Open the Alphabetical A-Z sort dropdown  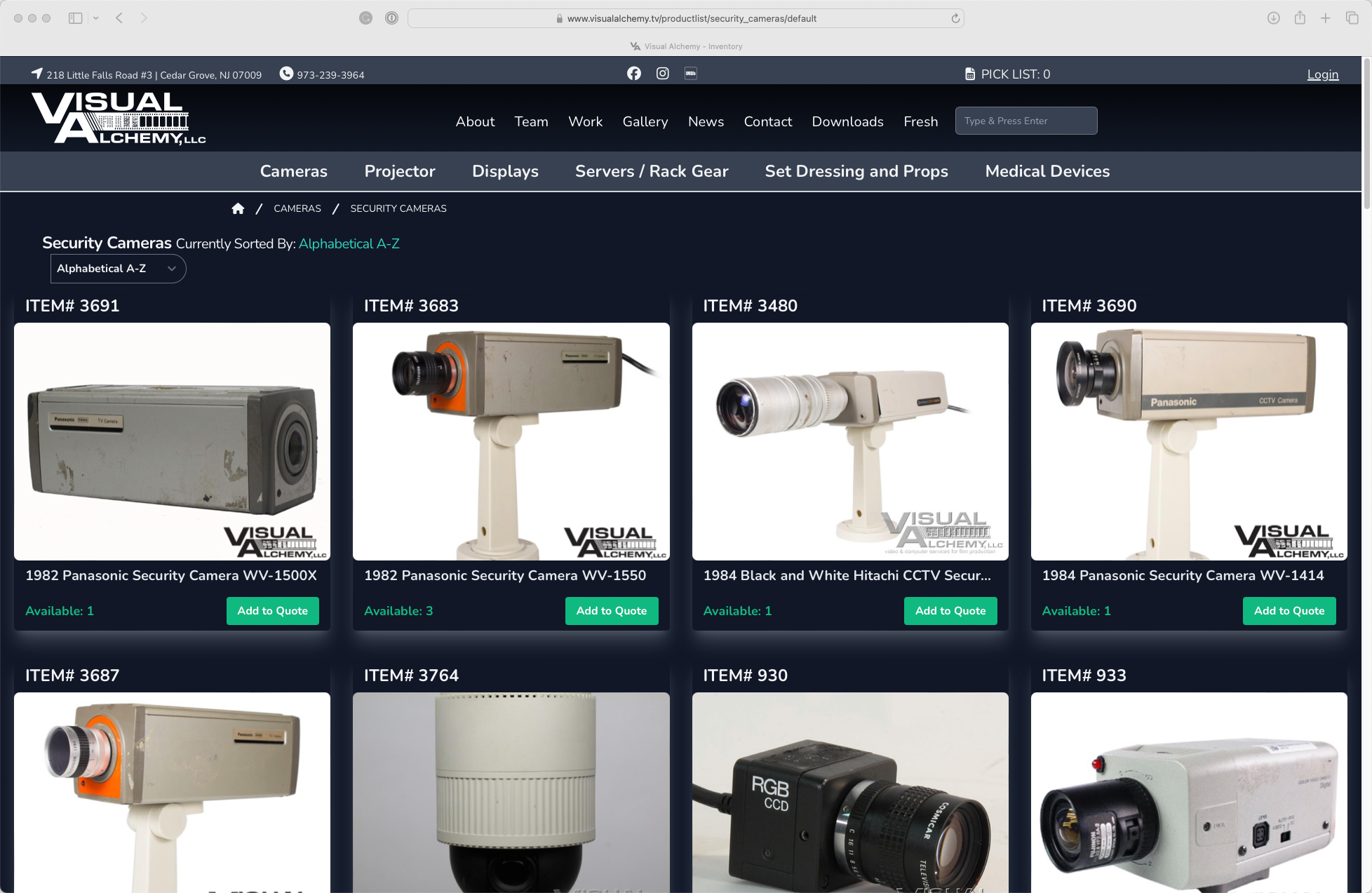118,269
